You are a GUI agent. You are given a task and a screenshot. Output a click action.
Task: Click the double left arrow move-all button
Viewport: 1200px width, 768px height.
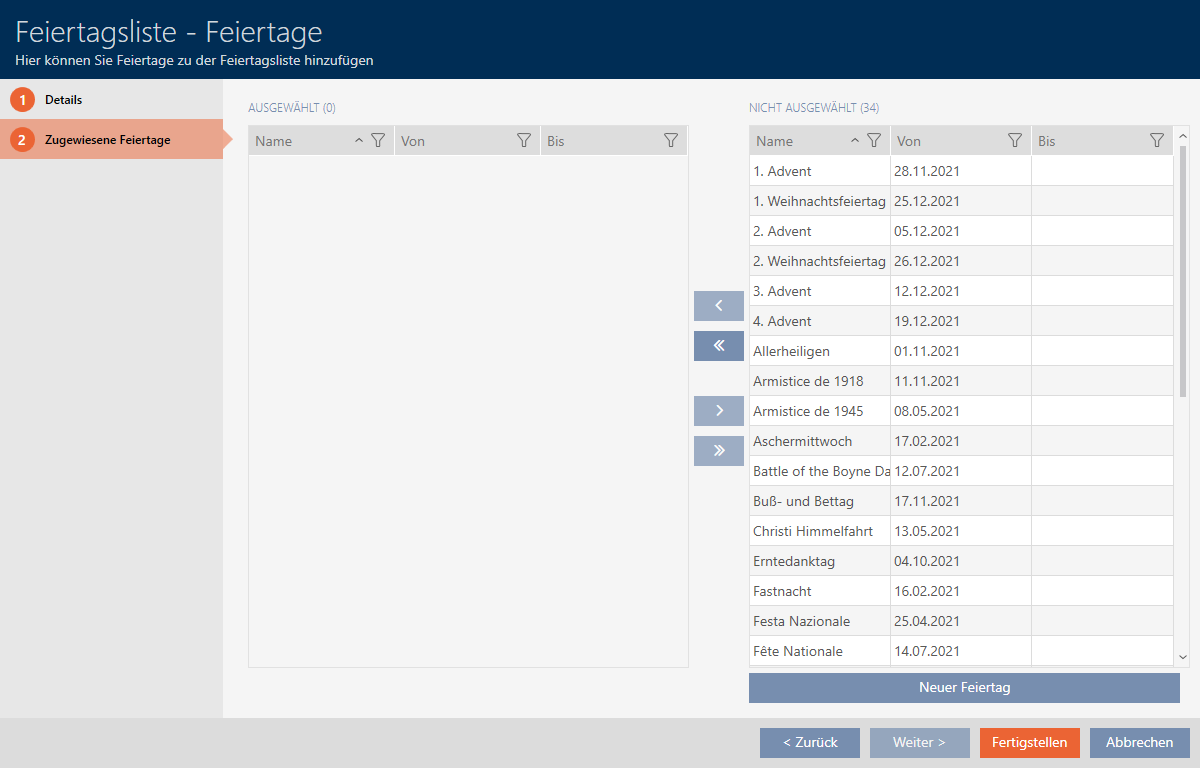click(x=718, y=346)
